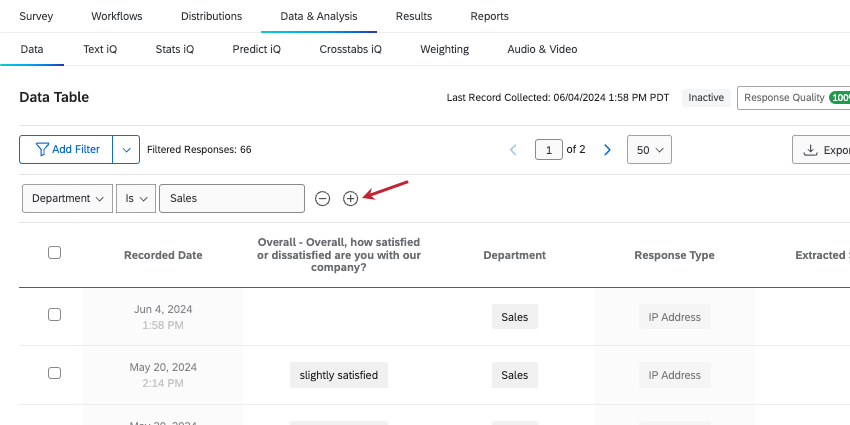
Task: Click the Sales filter value field
Action: tap(232, 198)
